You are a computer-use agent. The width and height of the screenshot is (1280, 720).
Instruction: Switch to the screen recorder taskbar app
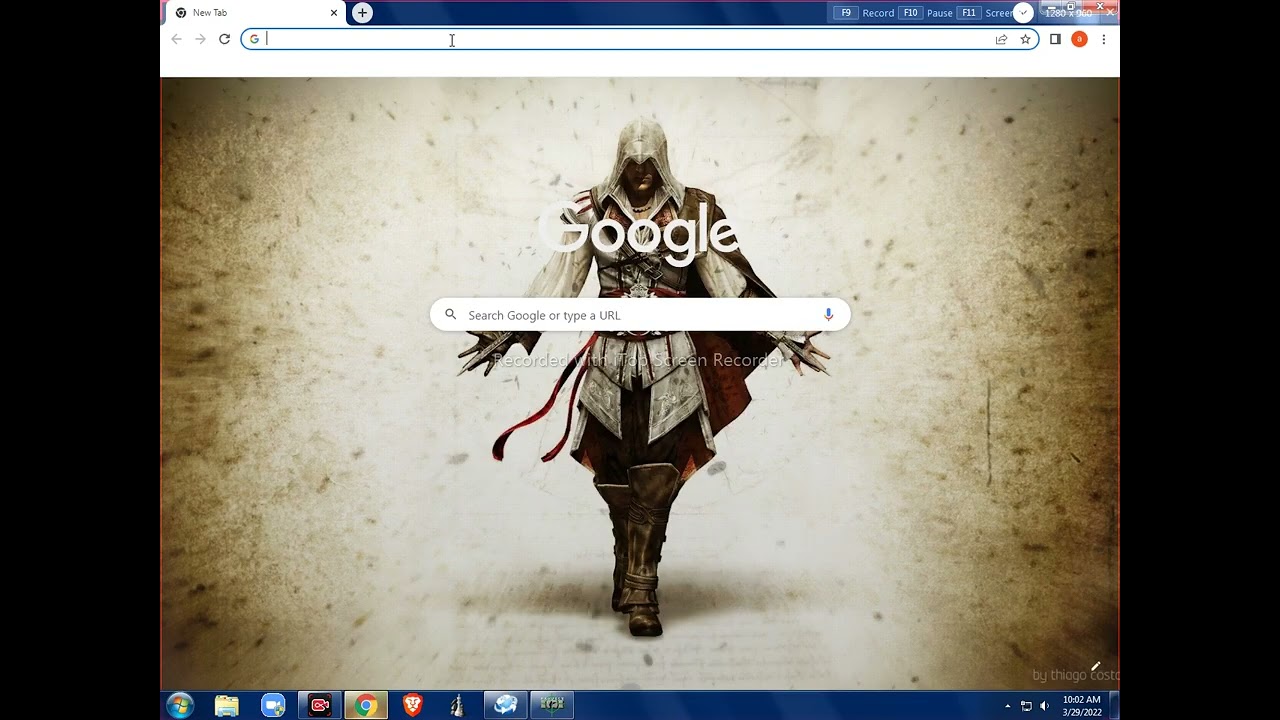point(320,706)
